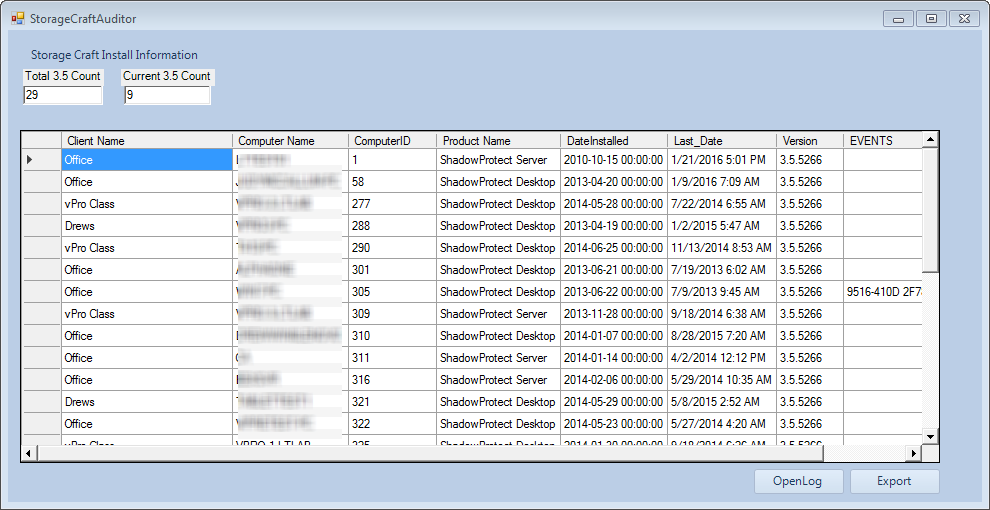Select ComputerID cell '288'
Image resolution: width=990 pixels, height=510 pixels.
tap(392, 226)
